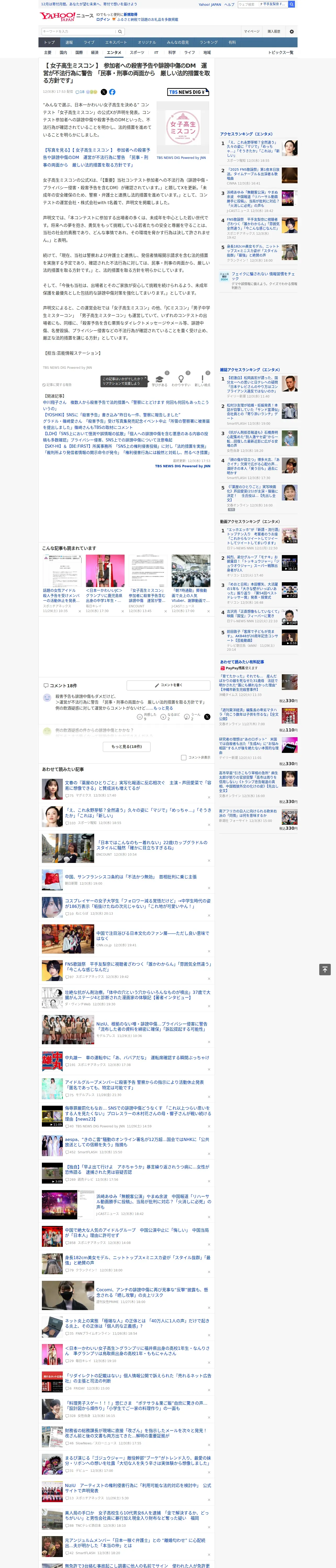Open the ID login 新規取得 link
Viewport: 336px width, 1568px height.
tap(131, 14)
